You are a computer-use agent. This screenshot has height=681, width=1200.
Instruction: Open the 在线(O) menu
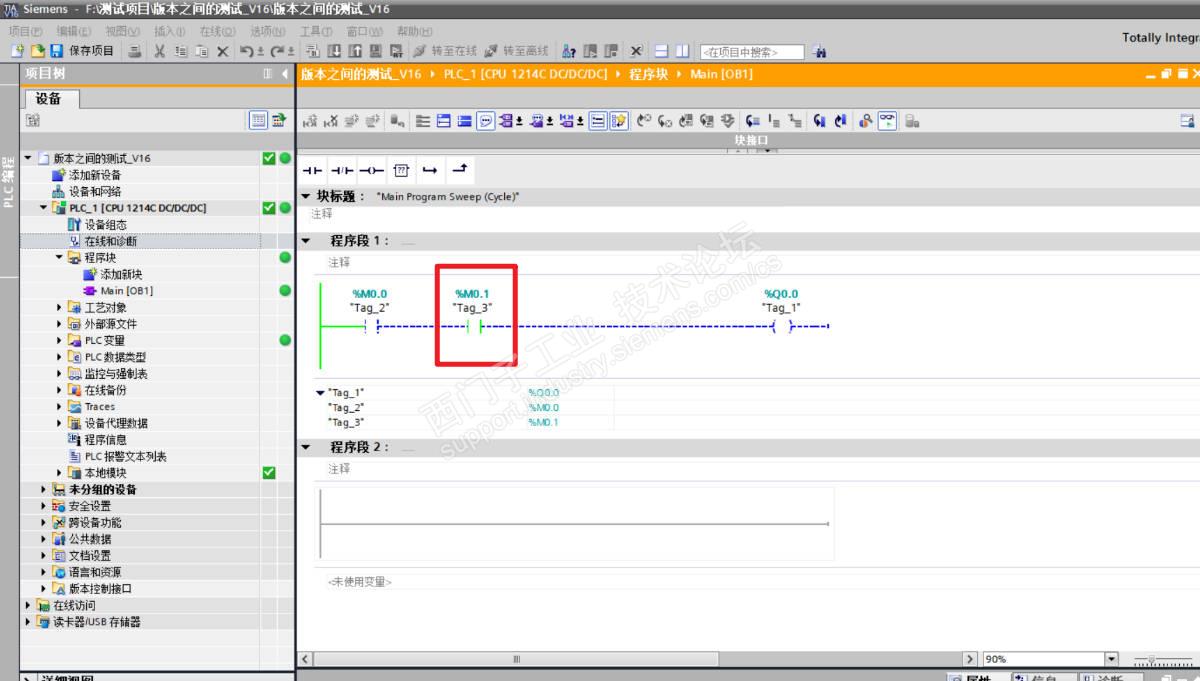click(x=217, y=31)
